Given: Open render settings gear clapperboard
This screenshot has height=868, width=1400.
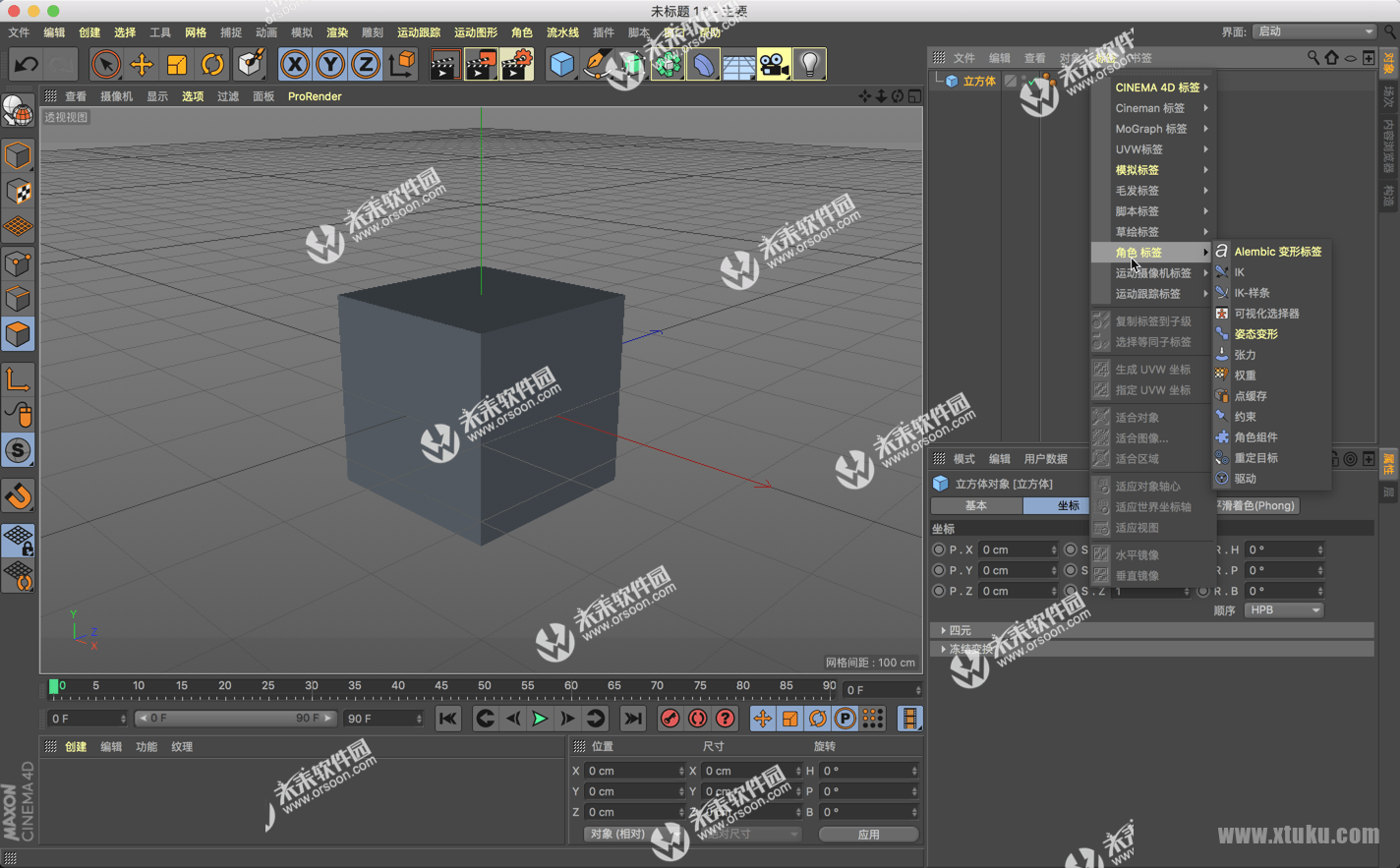Looking at the screenshot, I should [x=517, y=65].
